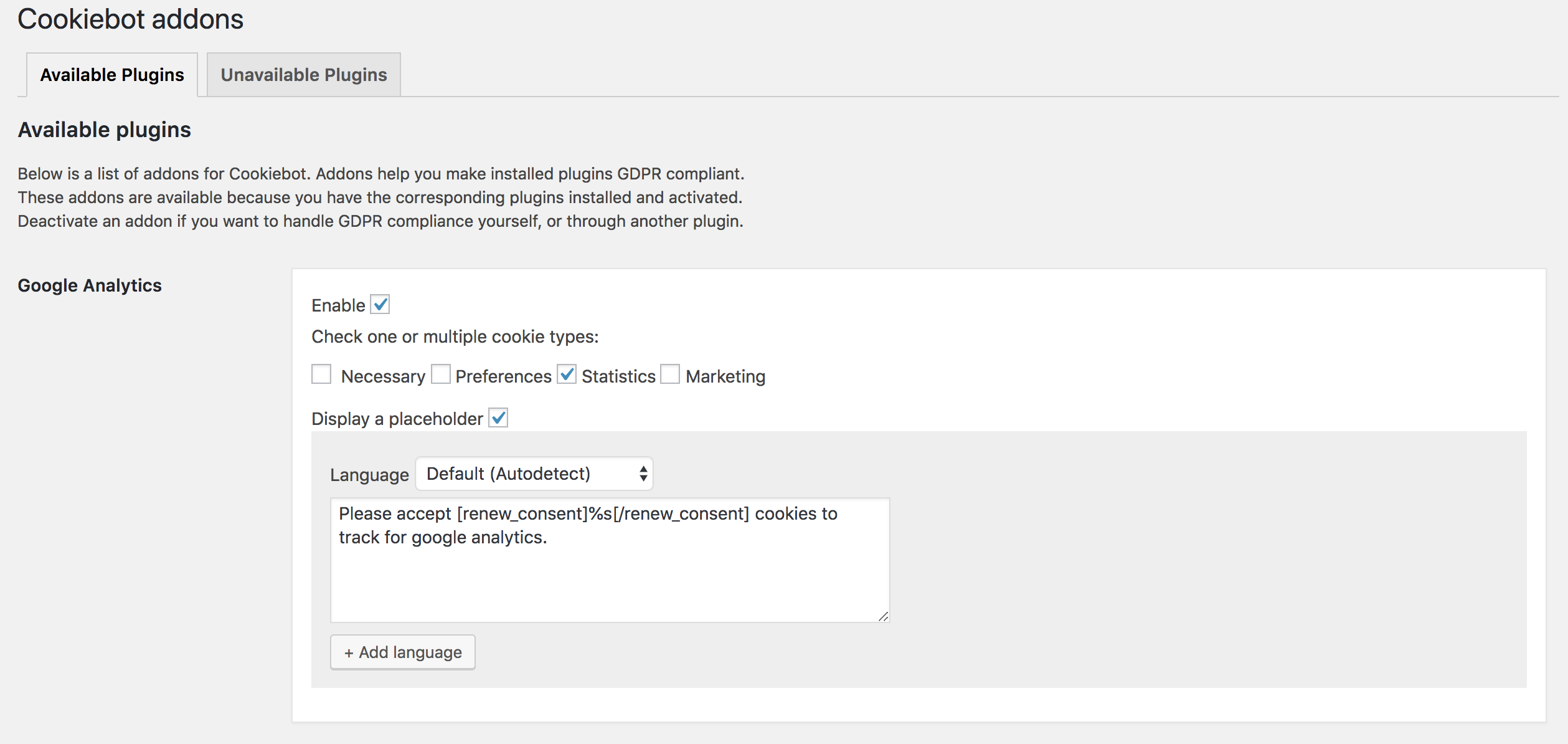Grab the text area resize handle

[x=883, y=616]
